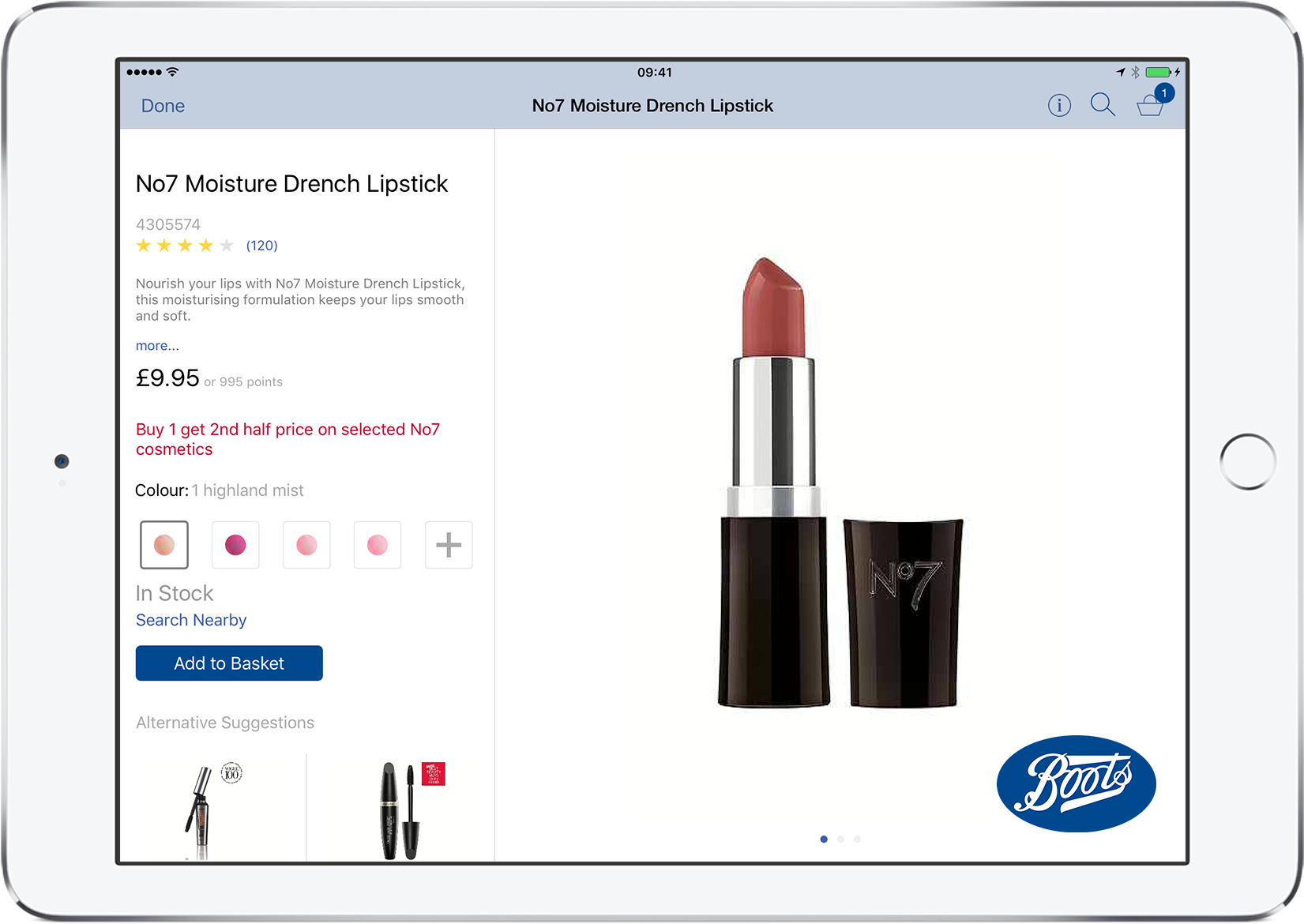Show more colours with plus button
This screenshot has height=924, width=1304.
point(449,545)
